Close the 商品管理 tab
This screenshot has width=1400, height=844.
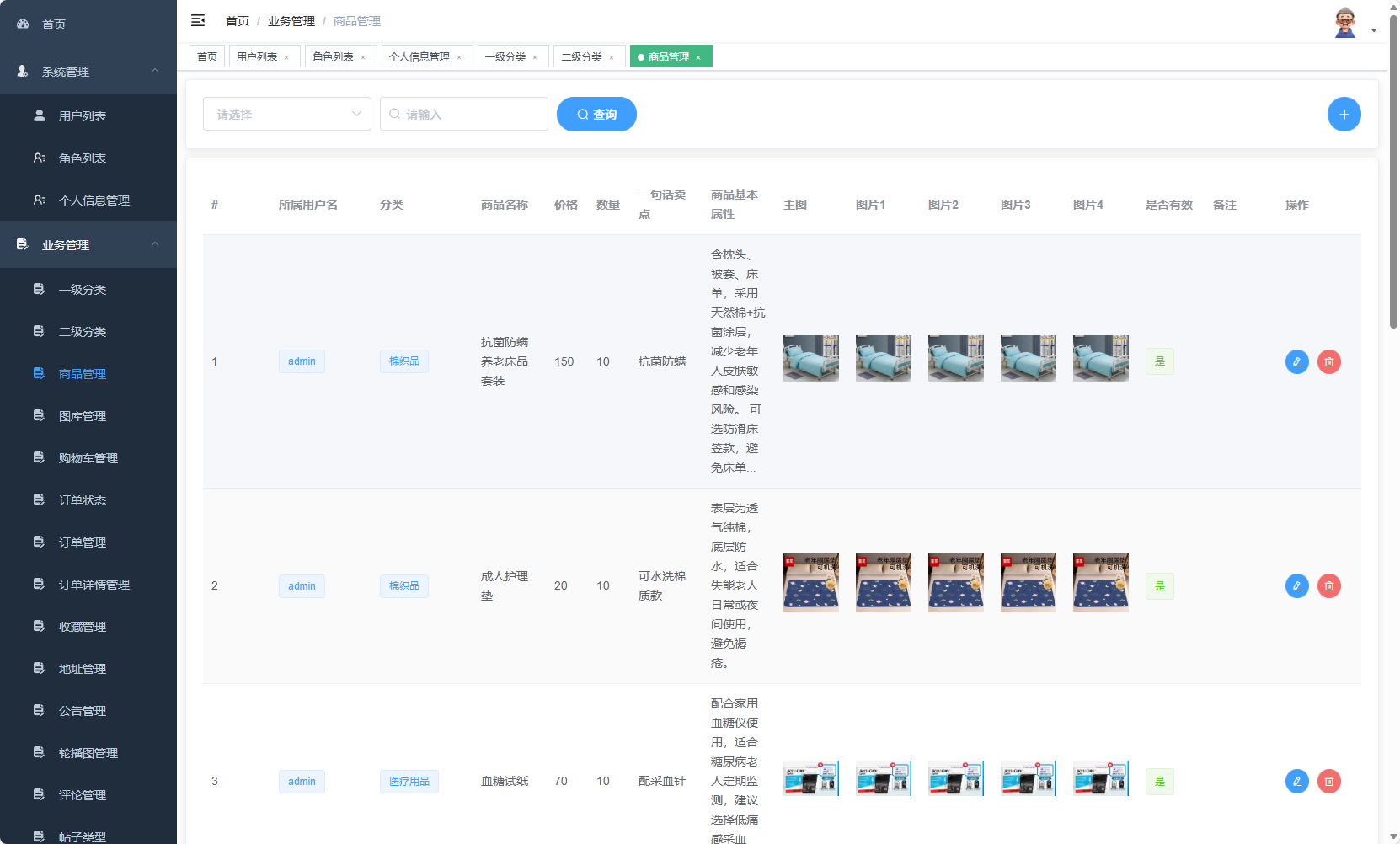click(698, 56)
